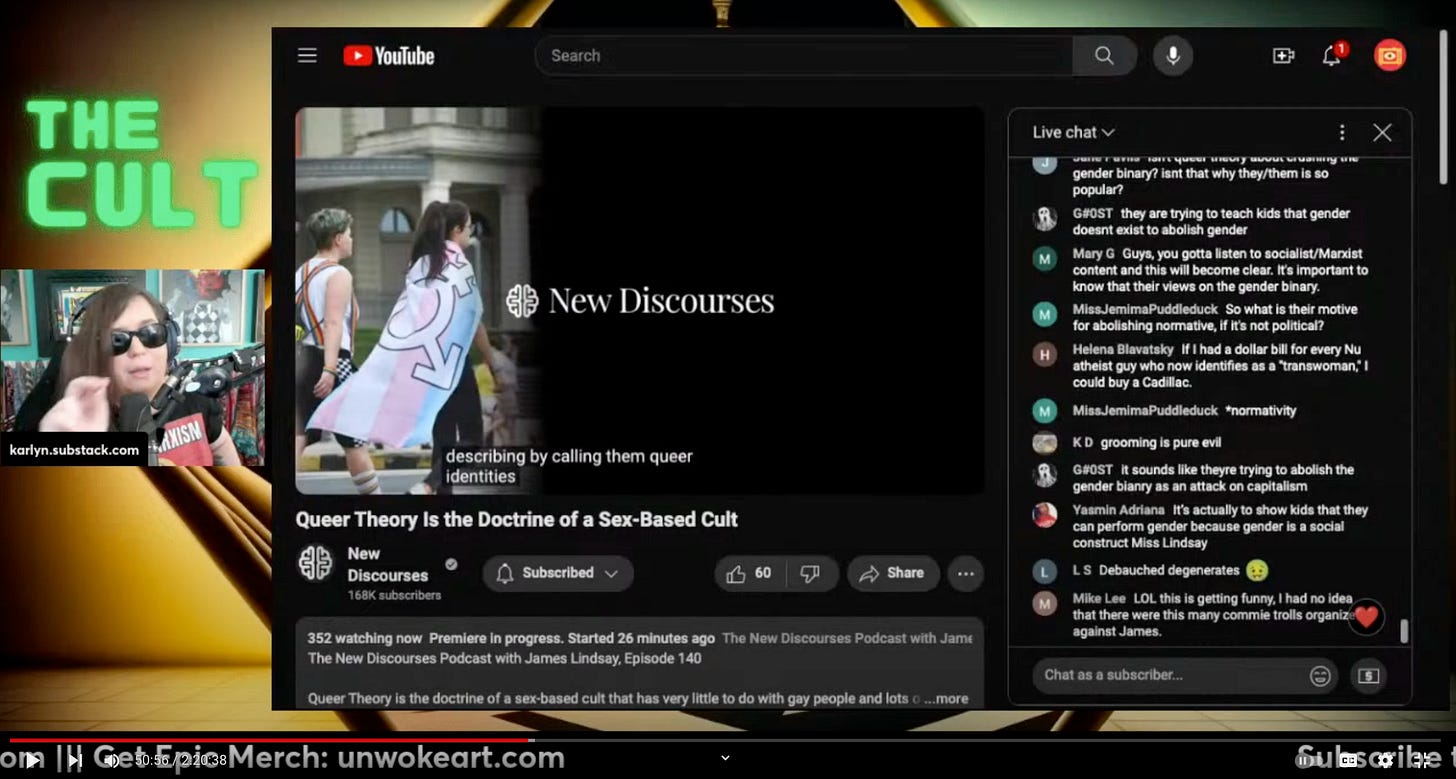Image resolution: width=1456 pixels, height=779 pixels.
Task: Go to YouTube home via logo
Action: [x=389, y=56]
